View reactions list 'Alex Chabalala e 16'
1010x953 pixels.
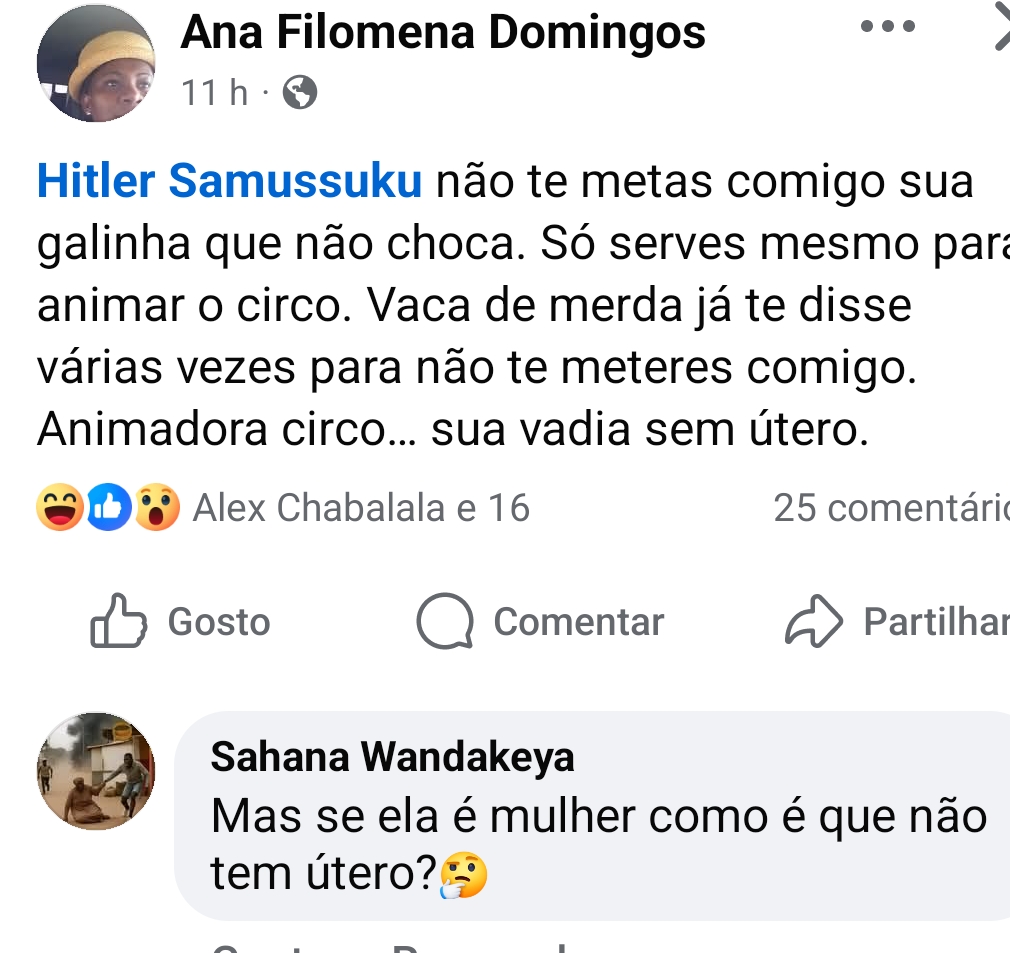[x=361, y=508]
